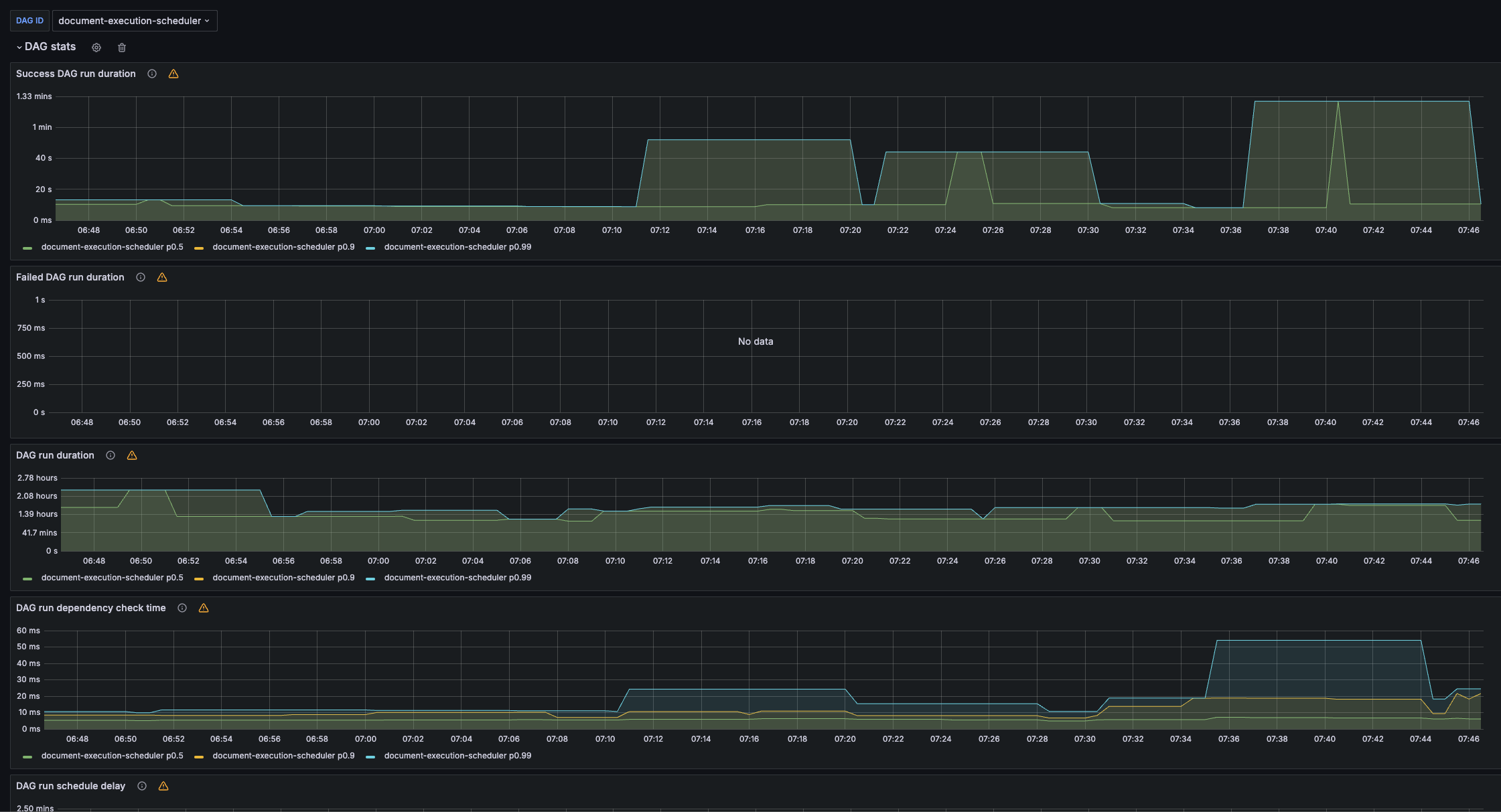Image resolution: width=1501 pixels, height=812 pixels.
Task: Click warning triangle on Success DAG run duration
Action: [173, 74]
